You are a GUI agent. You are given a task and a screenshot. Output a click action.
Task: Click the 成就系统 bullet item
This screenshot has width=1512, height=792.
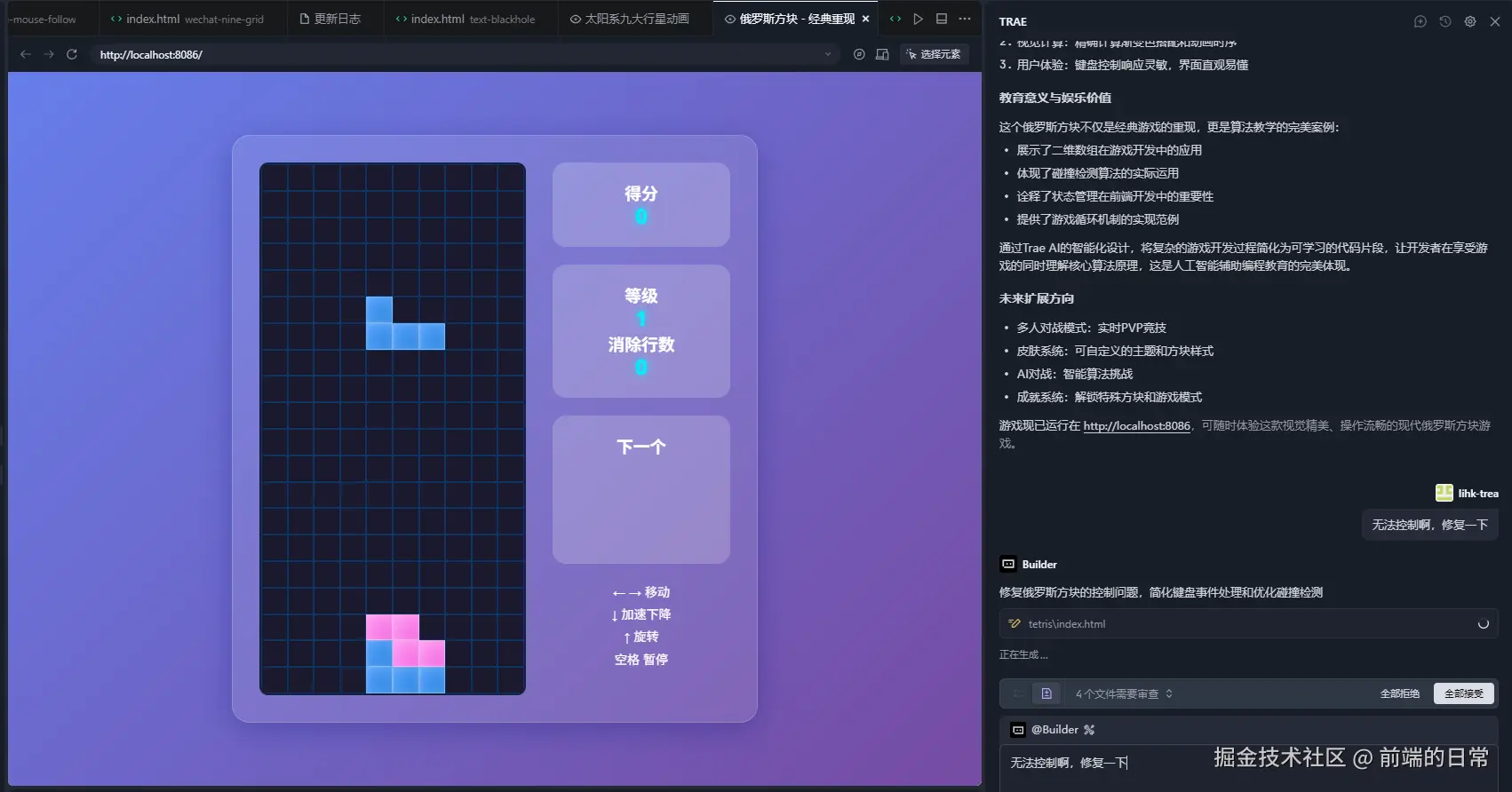1109,397
